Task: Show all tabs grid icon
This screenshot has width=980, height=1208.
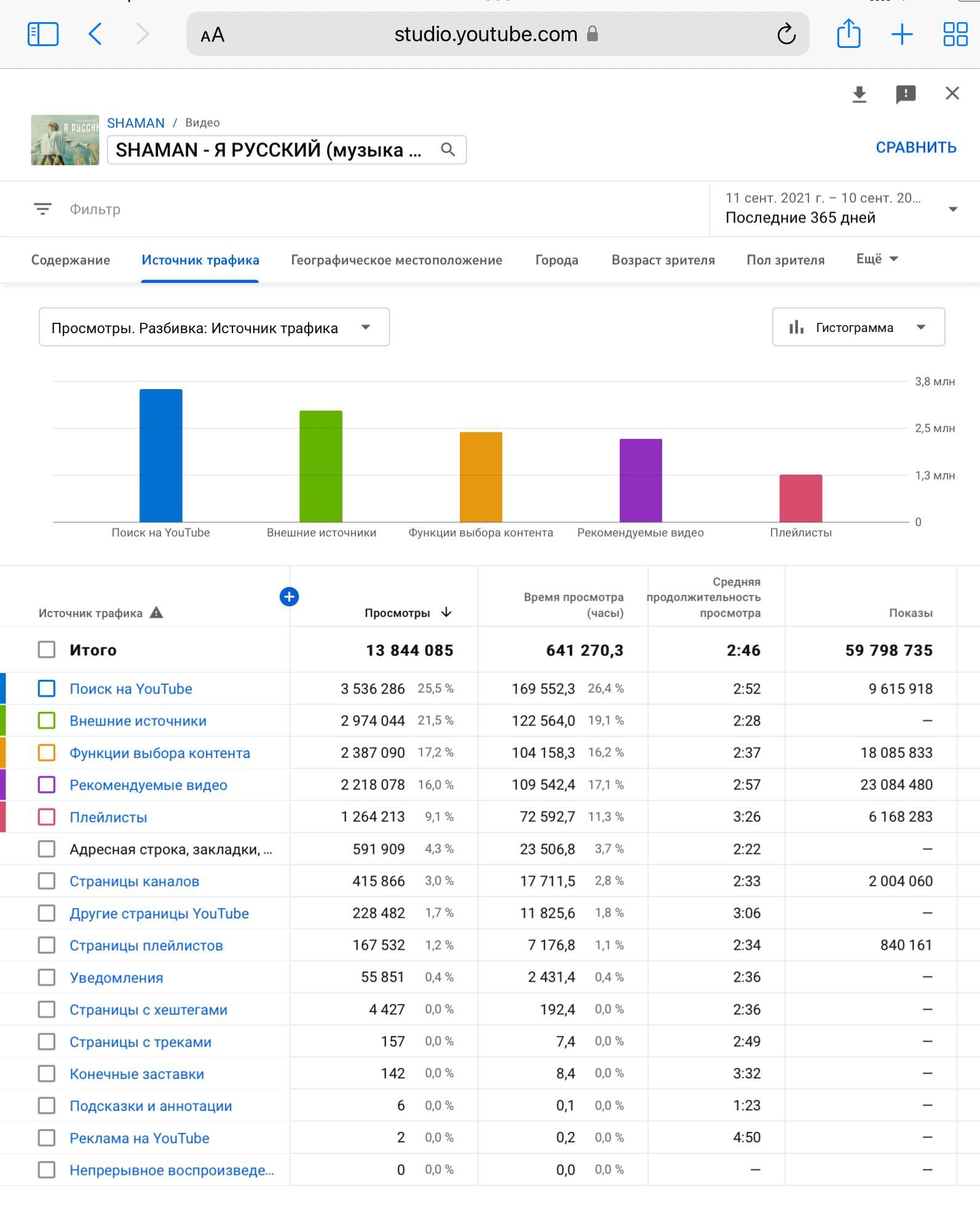Action: pos(955,34)
